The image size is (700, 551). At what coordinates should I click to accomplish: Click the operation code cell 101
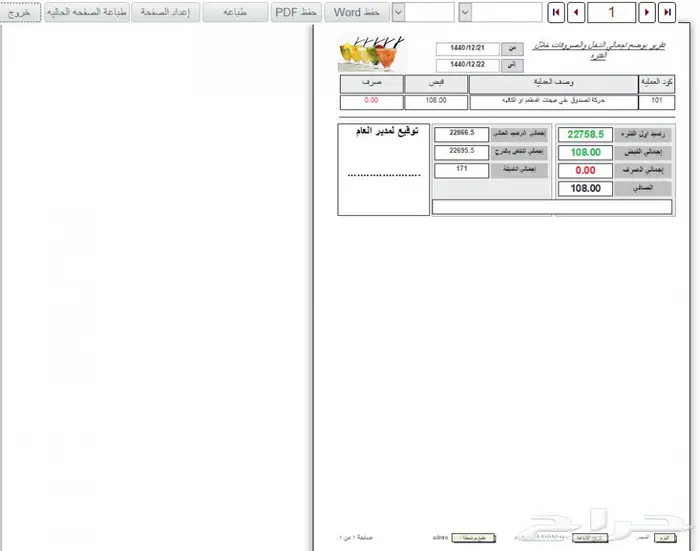point(656,101)
